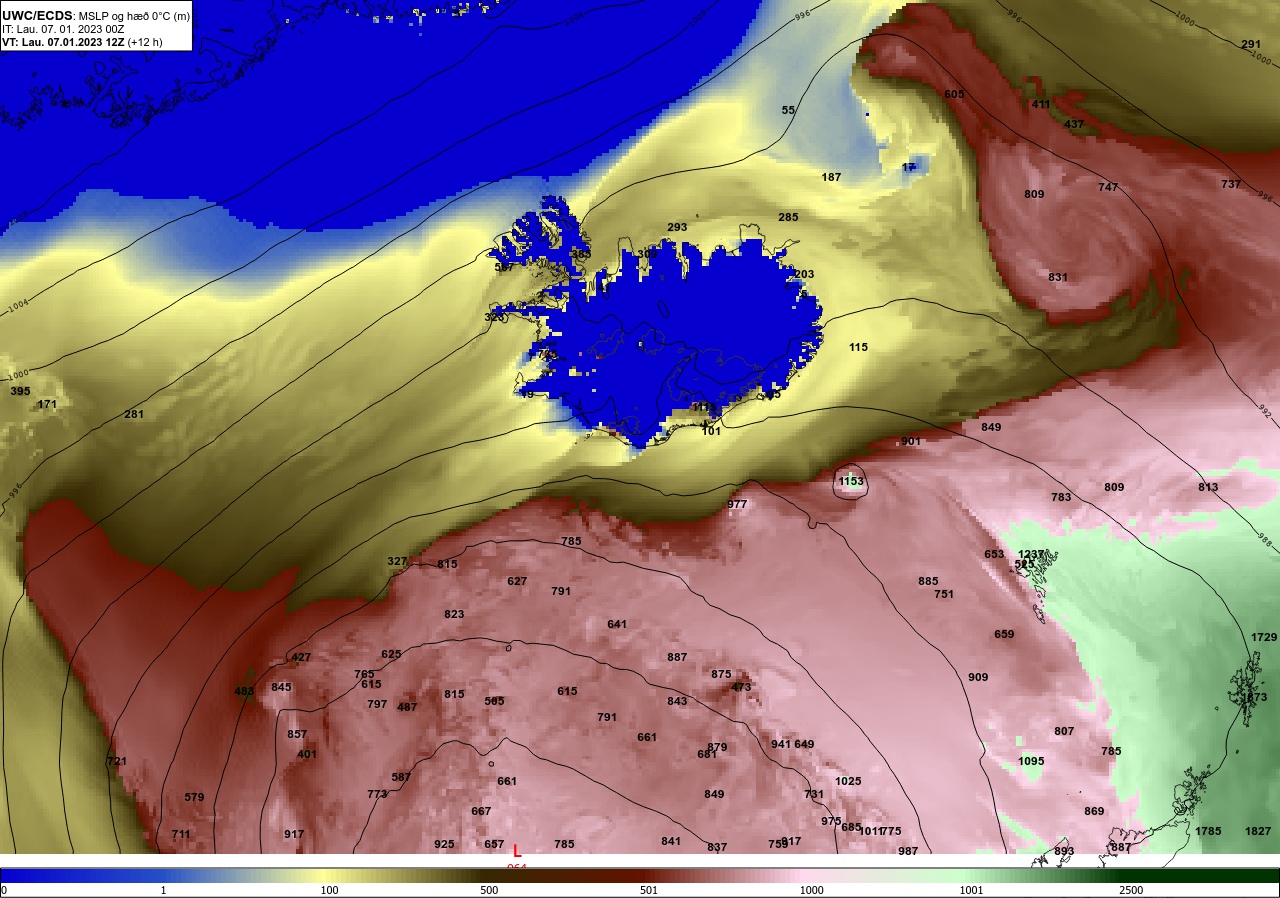Select the VT valid time line
The width and height of the screenshot is (1280, 898).
pos(82,42)
